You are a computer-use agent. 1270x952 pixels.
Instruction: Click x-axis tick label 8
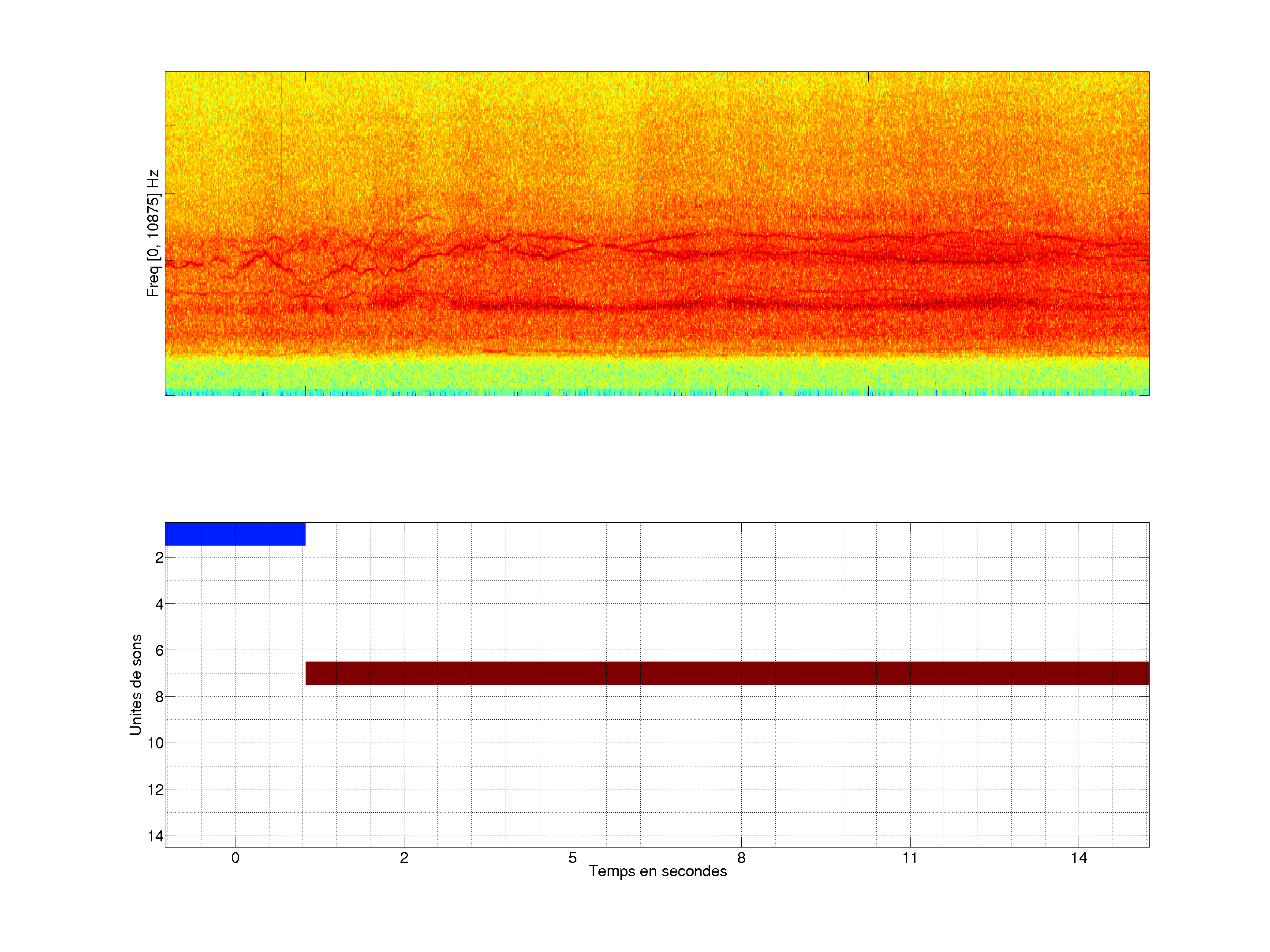[741, 858]
